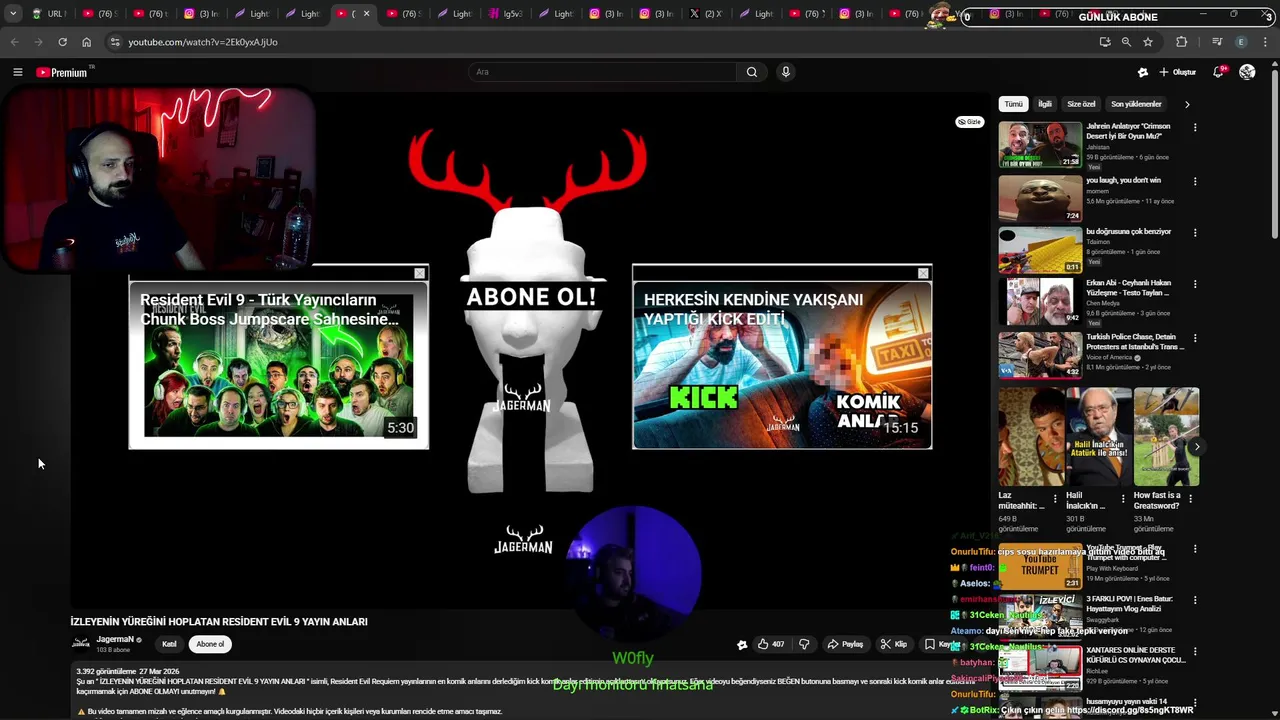Open XANTARES ONLINE DERSTE video title
Viewport: 1280px width, 720px height.
pos(1135,655)
